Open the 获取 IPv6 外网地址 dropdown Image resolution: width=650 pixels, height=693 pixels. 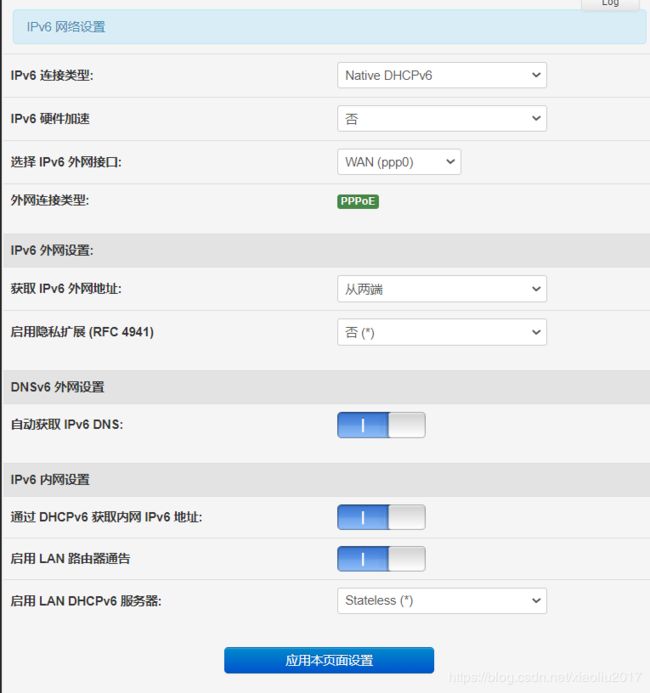(442, 289)
